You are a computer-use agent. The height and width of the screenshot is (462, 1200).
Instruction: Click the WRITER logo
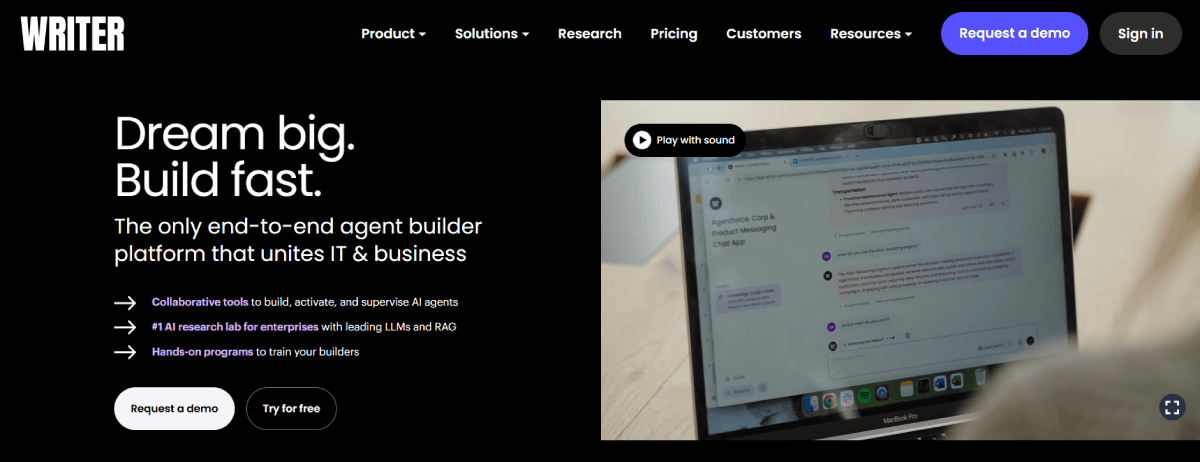coord(72,33)
